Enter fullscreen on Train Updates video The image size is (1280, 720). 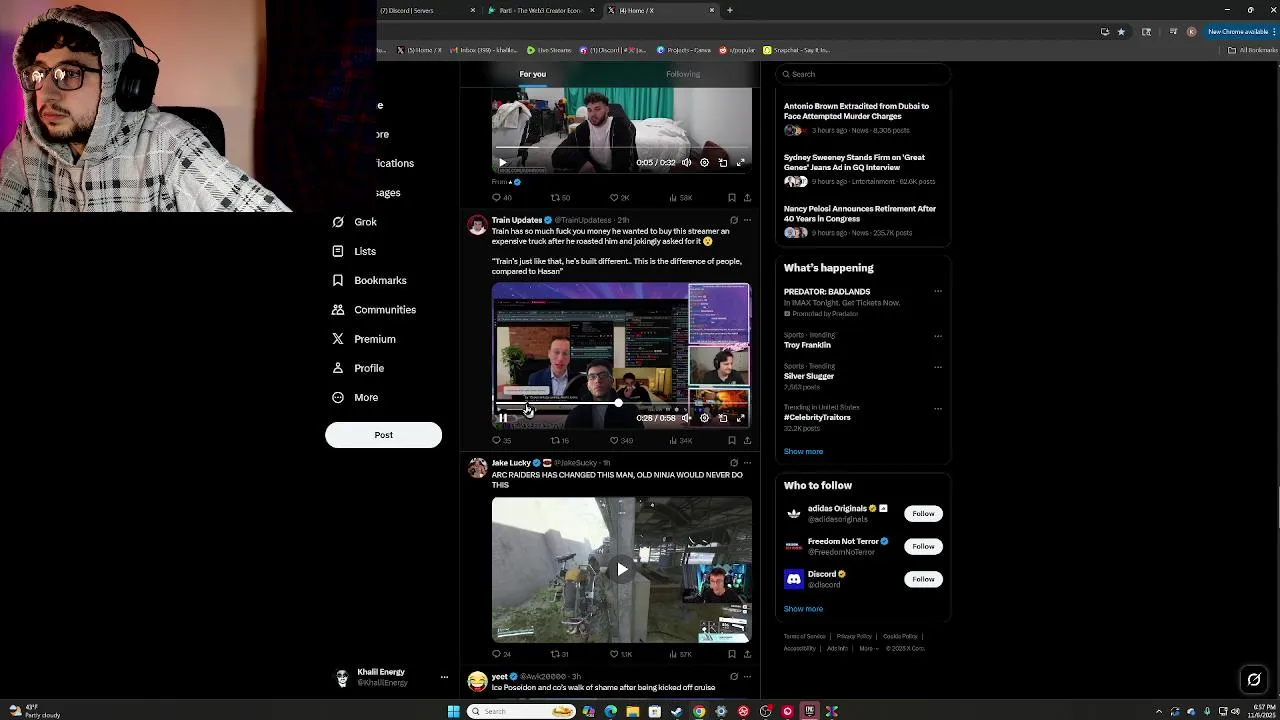[741, 418]
